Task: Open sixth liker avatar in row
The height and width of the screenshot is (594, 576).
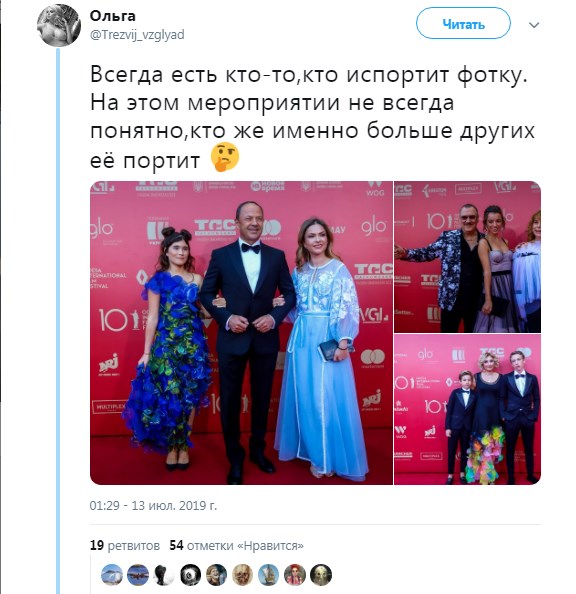Action: click(x=243, y=574)
